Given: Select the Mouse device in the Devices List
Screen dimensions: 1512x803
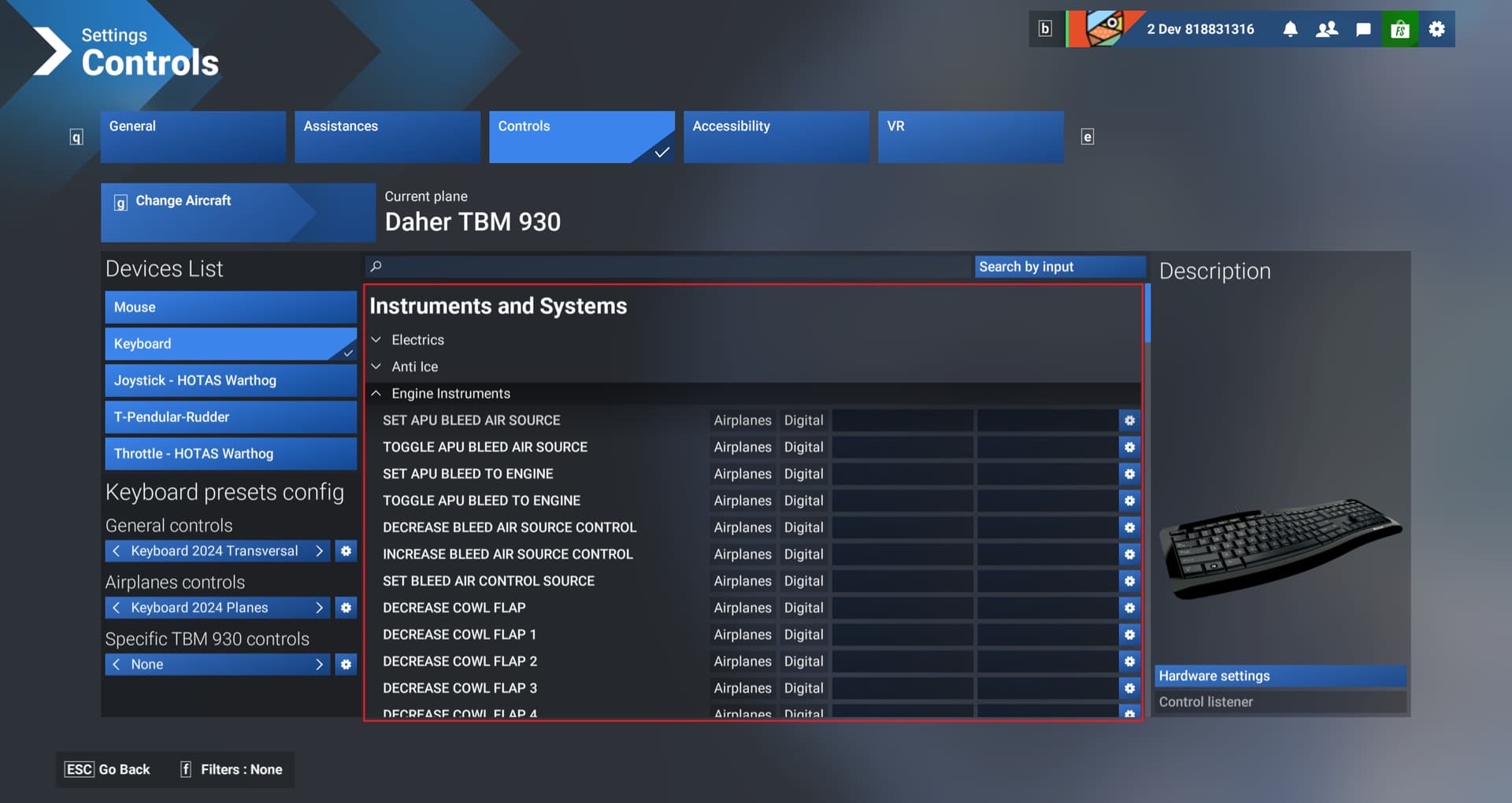Looking at the screenshot, I should coord(230,307).
